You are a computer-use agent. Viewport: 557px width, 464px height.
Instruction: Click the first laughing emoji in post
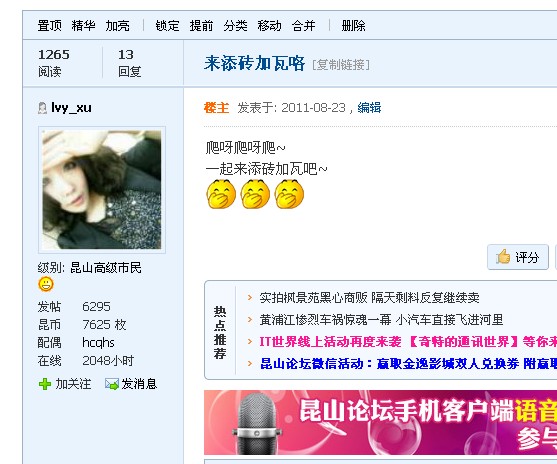[221, 194]
